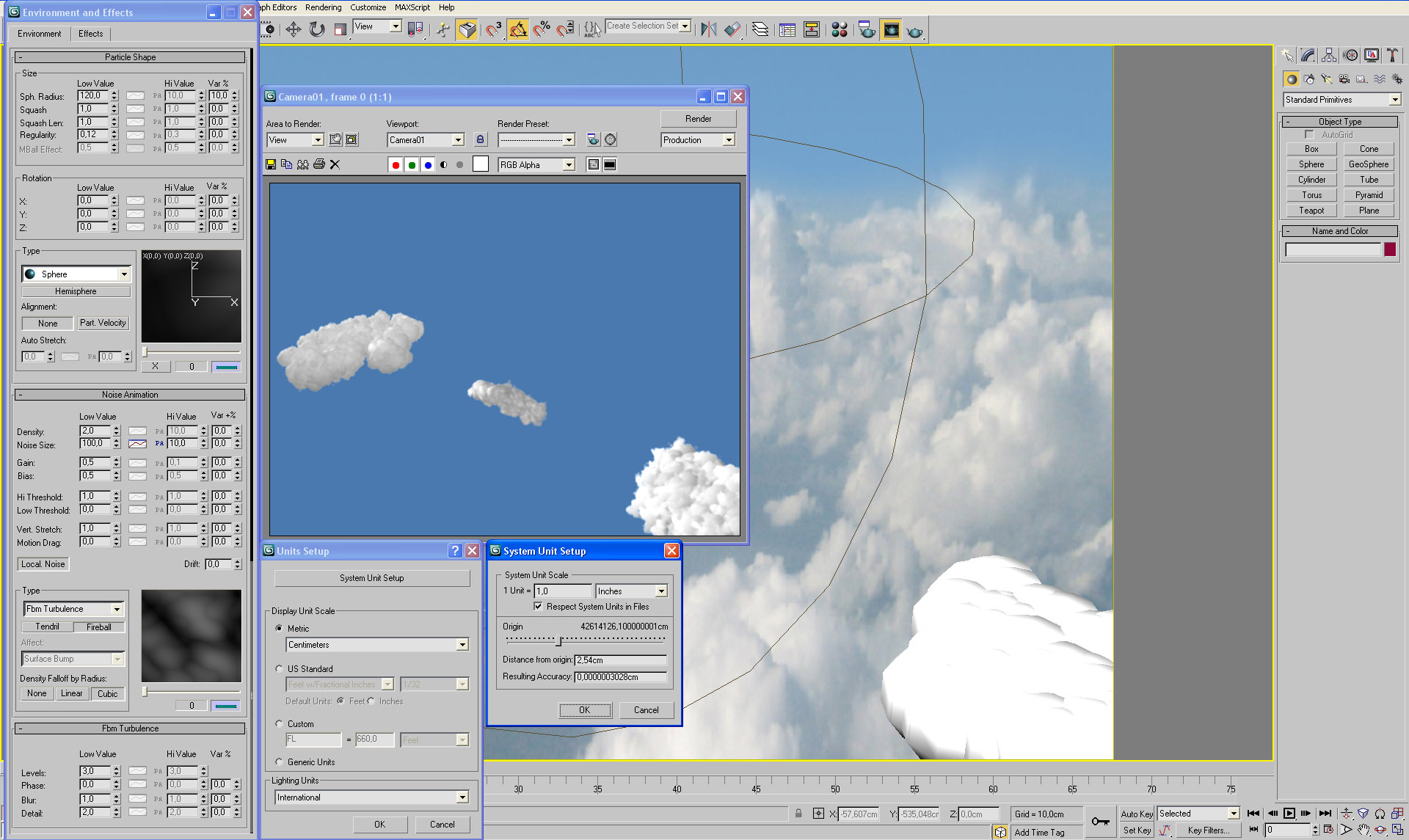Image resolution: width=1409 pixels, height=840 pixels.
Task: Expand the Inches system unit dropdown
Action: (x=661, y=591)
